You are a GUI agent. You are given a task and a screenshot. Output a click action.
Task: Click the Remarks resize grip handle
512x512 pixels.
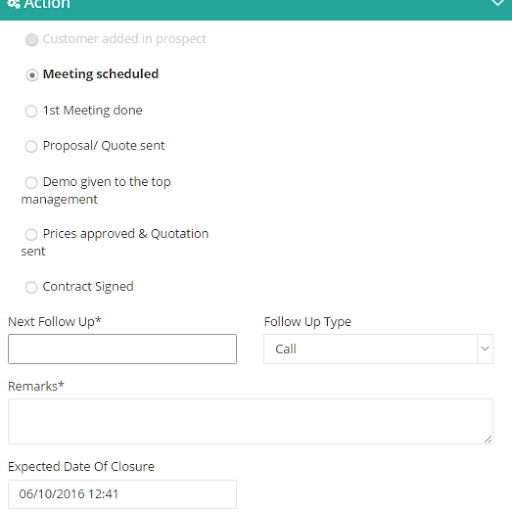(x=488, y=439)
